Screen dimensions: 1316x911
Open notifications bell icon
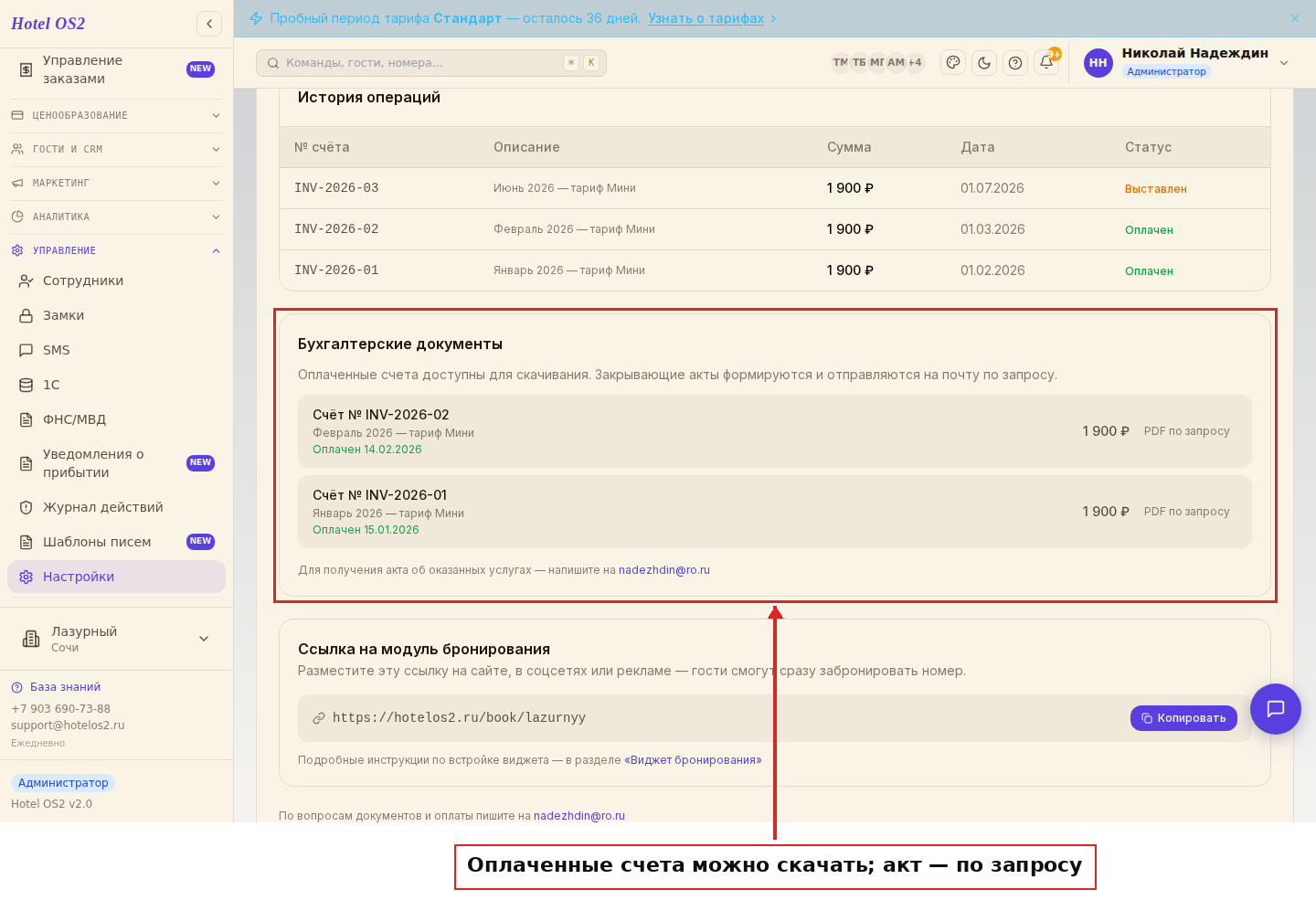coord(1046,63)
